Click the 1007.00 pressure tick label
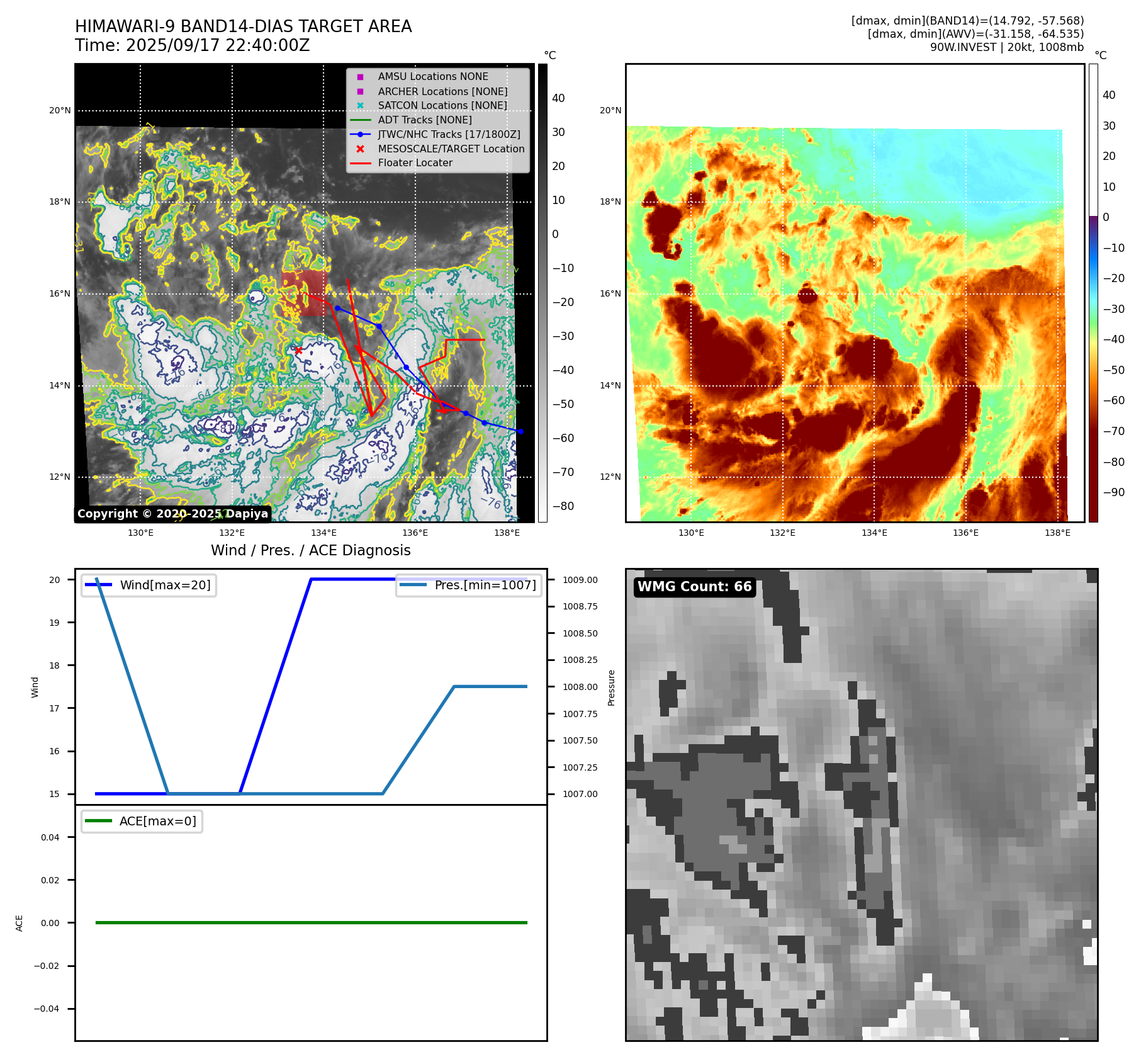Image resolution: width=1141 pixels, height=1064 pixels. [580, 794]
